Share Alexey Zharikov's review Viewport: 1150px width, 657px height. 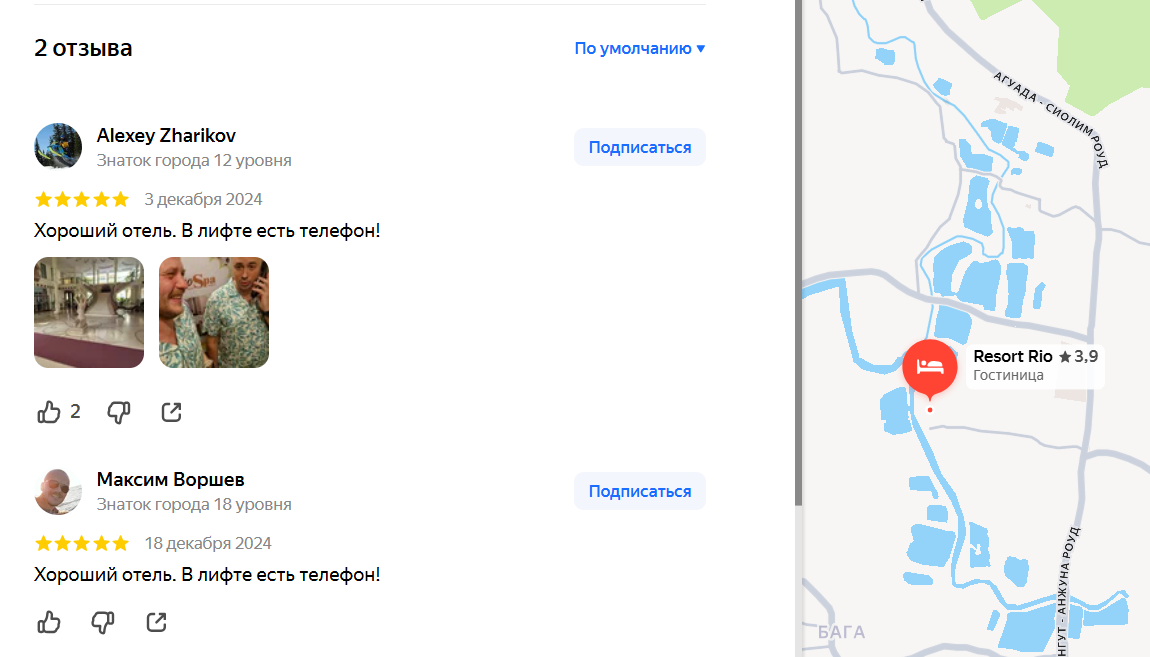pyautogui.click(x=172, y=412)
